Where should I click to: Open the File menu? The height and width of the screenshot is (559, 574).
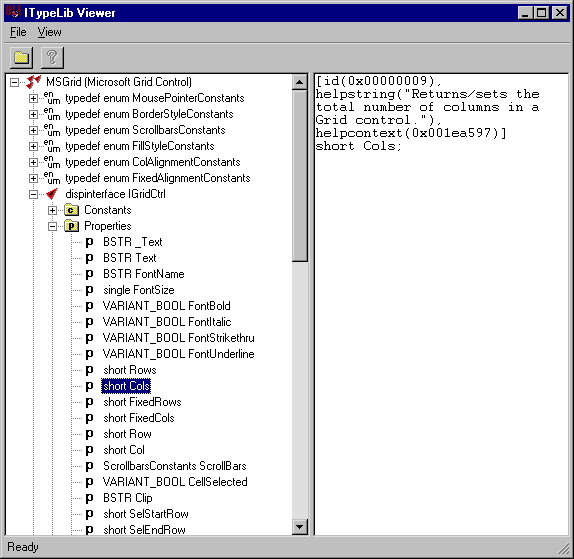pos(18,32)
